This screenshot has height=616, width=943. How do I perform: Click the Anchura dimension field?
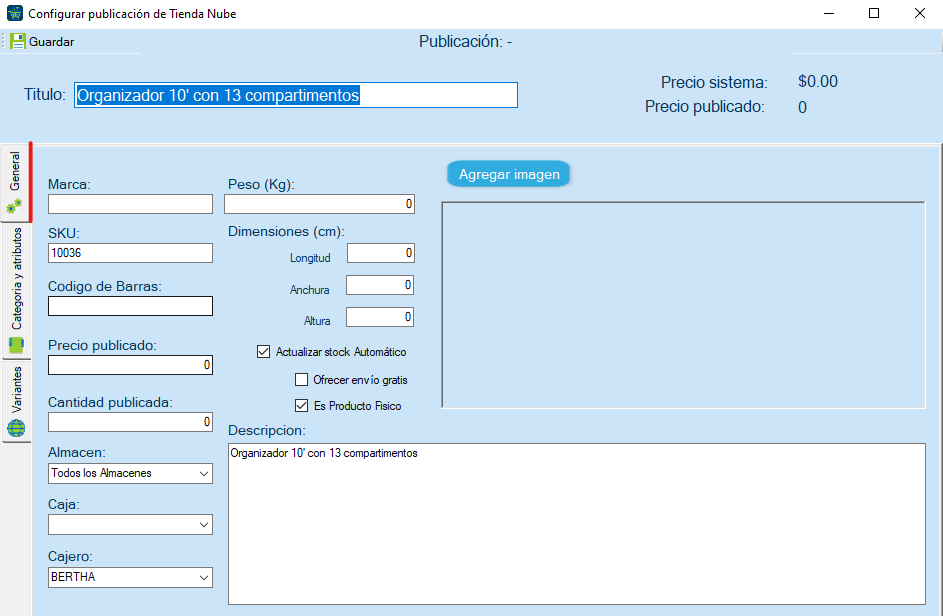coord(380,285)
